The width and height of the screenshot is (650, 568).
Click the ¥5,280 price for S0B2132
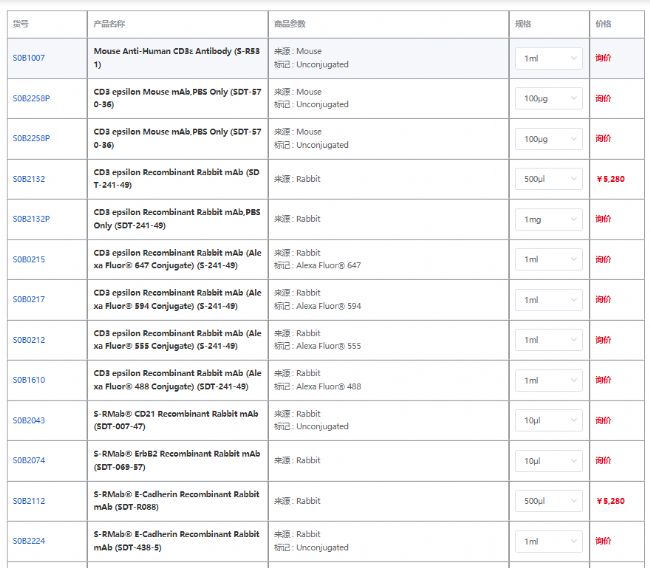(x=610, y=179)
